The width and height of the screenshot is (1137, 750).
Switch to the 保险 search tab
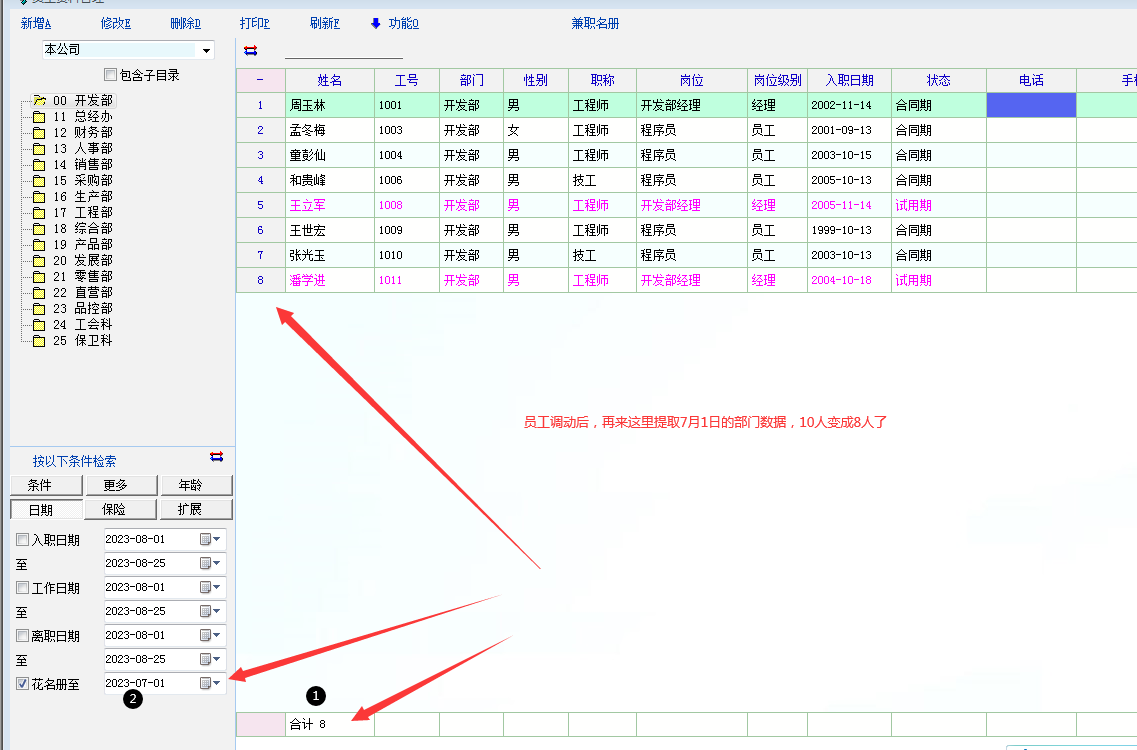(x=113, y=510)
